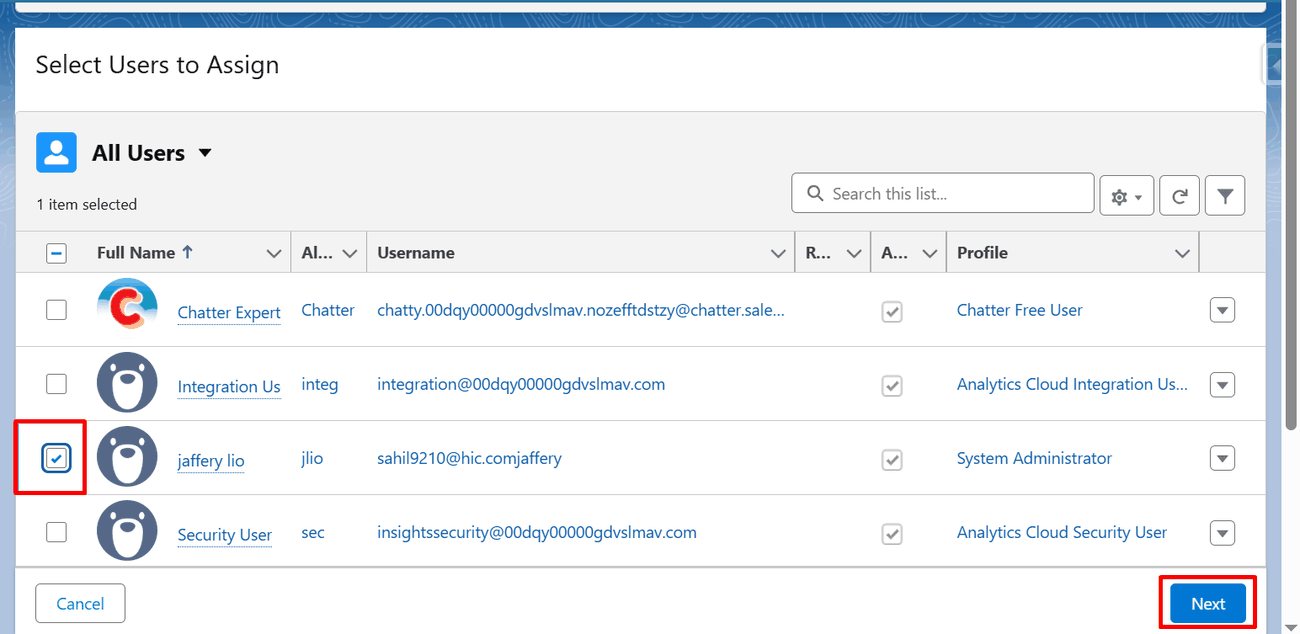Click Security User's avatar image
This screenshot has height=634, width=1300.
click(x=127, y=530)
